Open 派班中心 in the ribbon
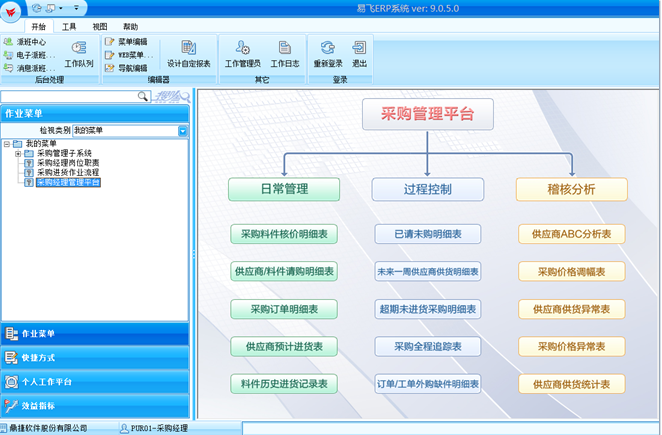The height and width of the screenshot is (435, 662). (25, 42)
